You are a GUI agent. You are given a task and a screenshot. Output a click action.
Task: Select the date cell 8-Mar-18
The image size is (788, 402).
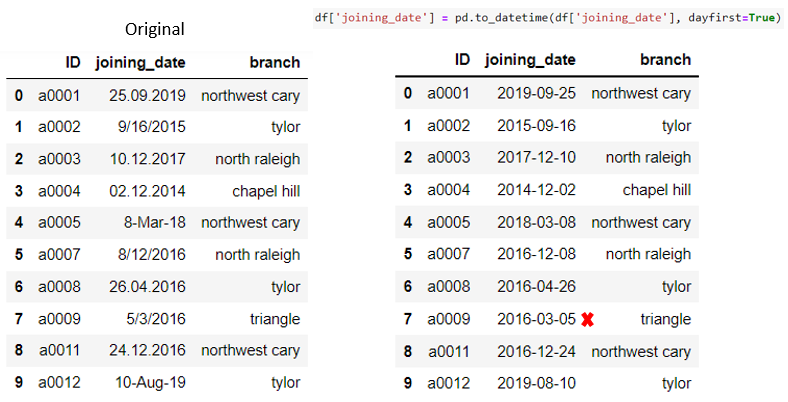tap(155, 222)
